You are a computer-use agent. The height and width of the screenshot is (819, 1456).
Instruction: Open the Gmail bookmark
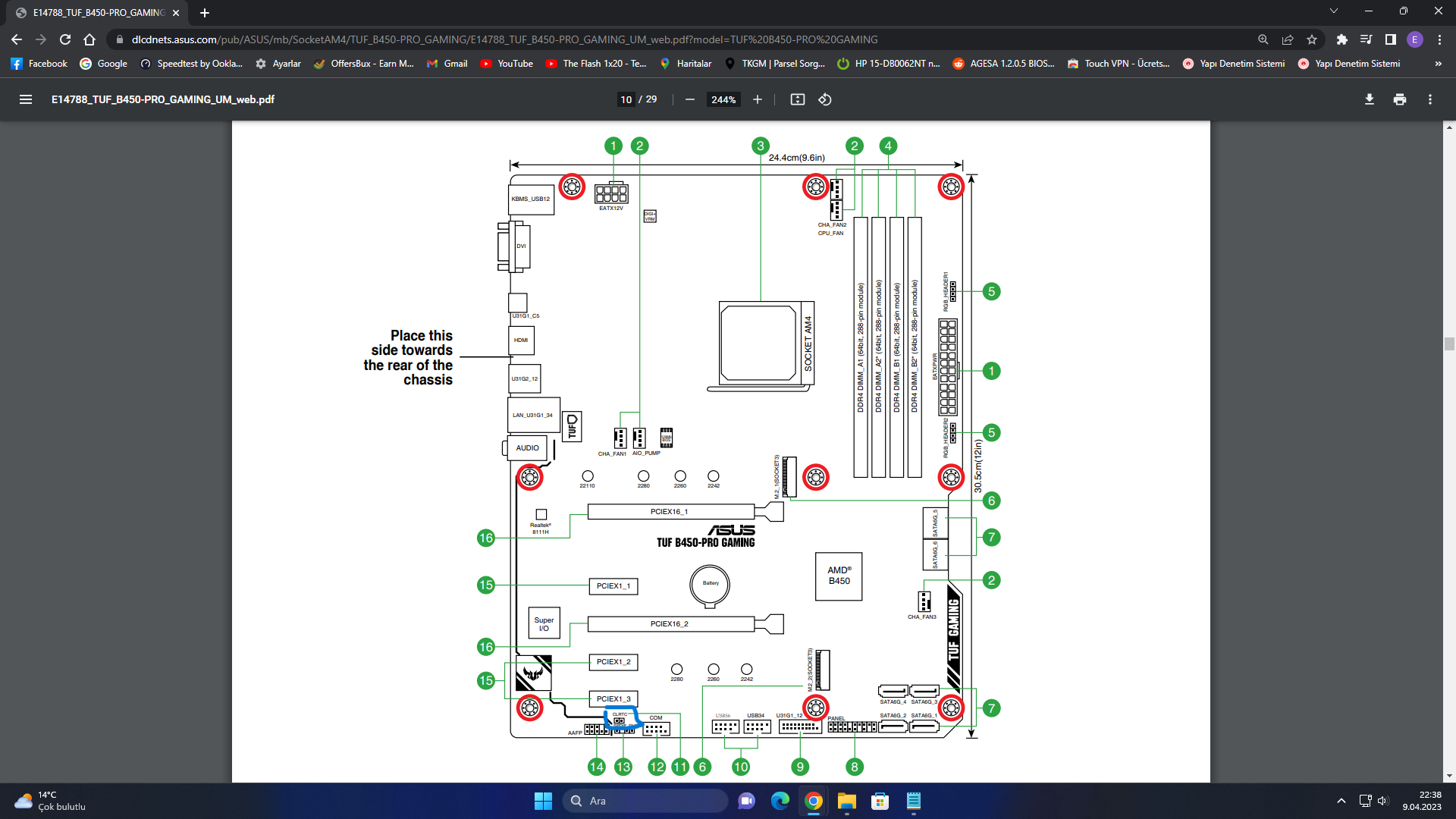(x=447, y=64)
